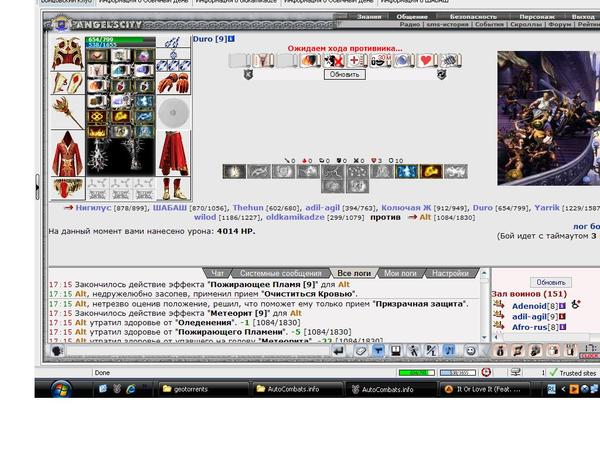
Task: Click the red gloves equipment slot
Action: 173,83
